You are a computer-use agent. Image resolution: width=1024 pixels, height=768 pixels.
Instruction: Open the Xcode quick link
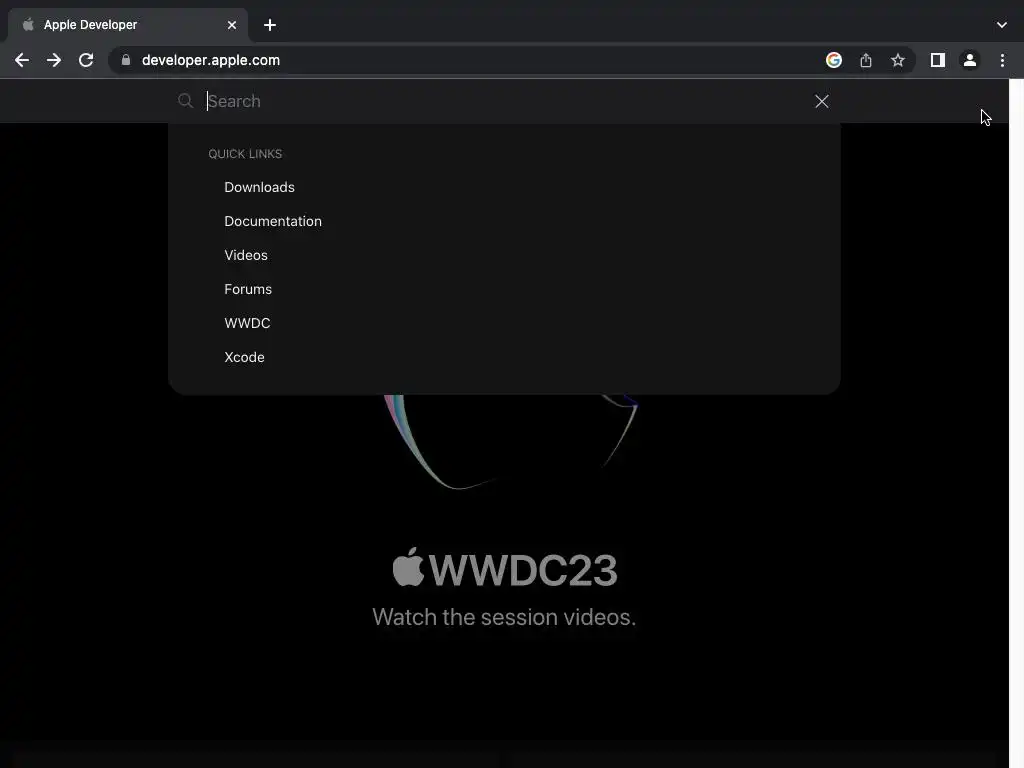pos(244,357)
